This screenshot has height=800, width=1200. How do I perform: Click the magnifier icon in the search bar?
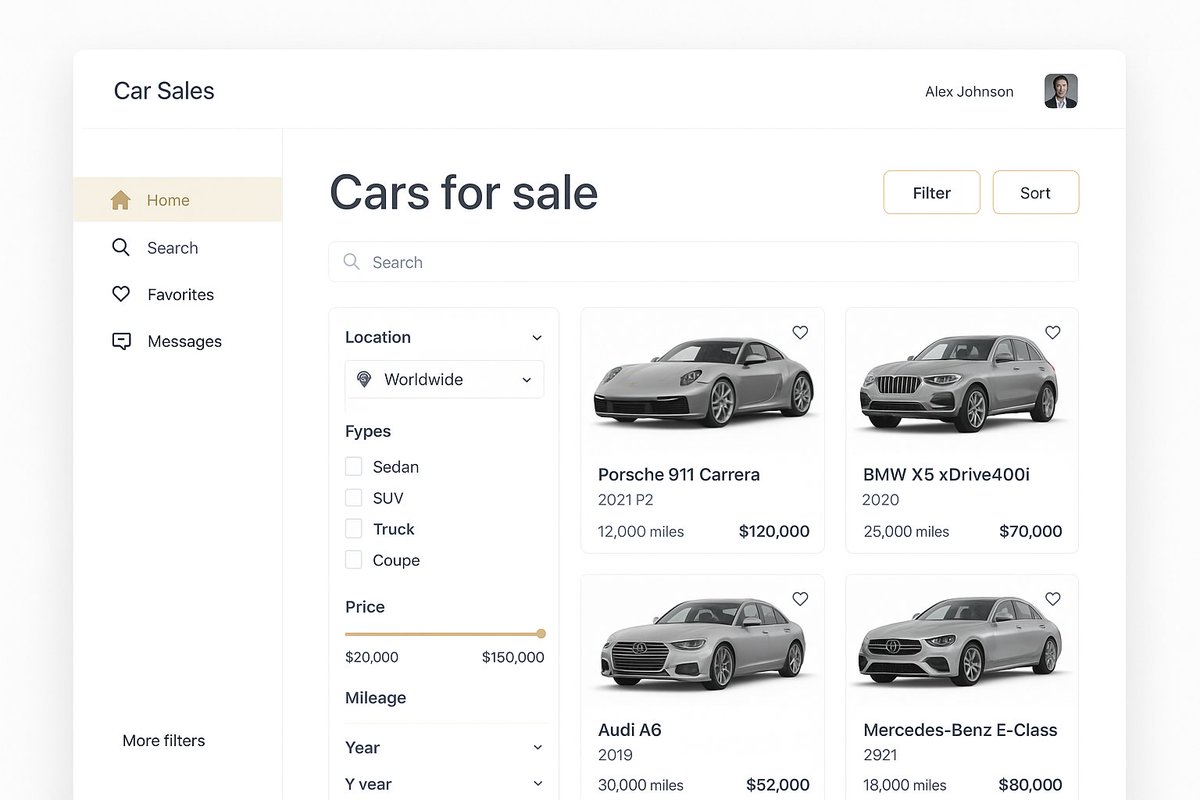click(x=351, y=261)
